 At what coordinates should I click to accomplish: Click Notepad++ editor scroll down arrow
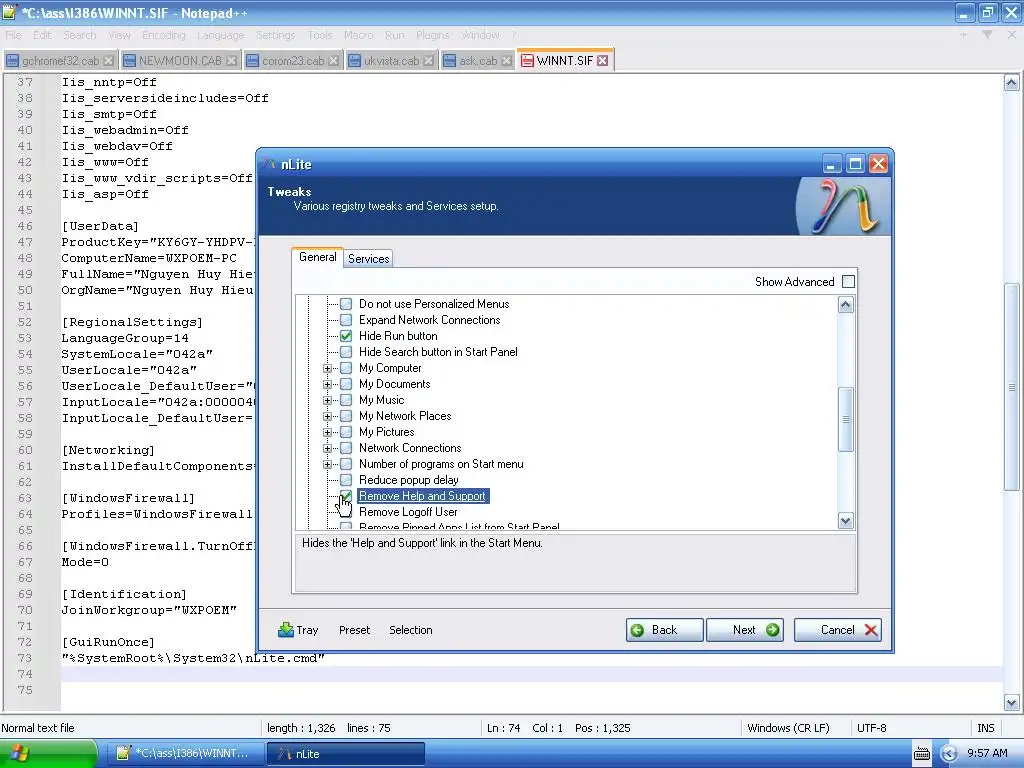pyautogui.click(x=1012, y=703)
